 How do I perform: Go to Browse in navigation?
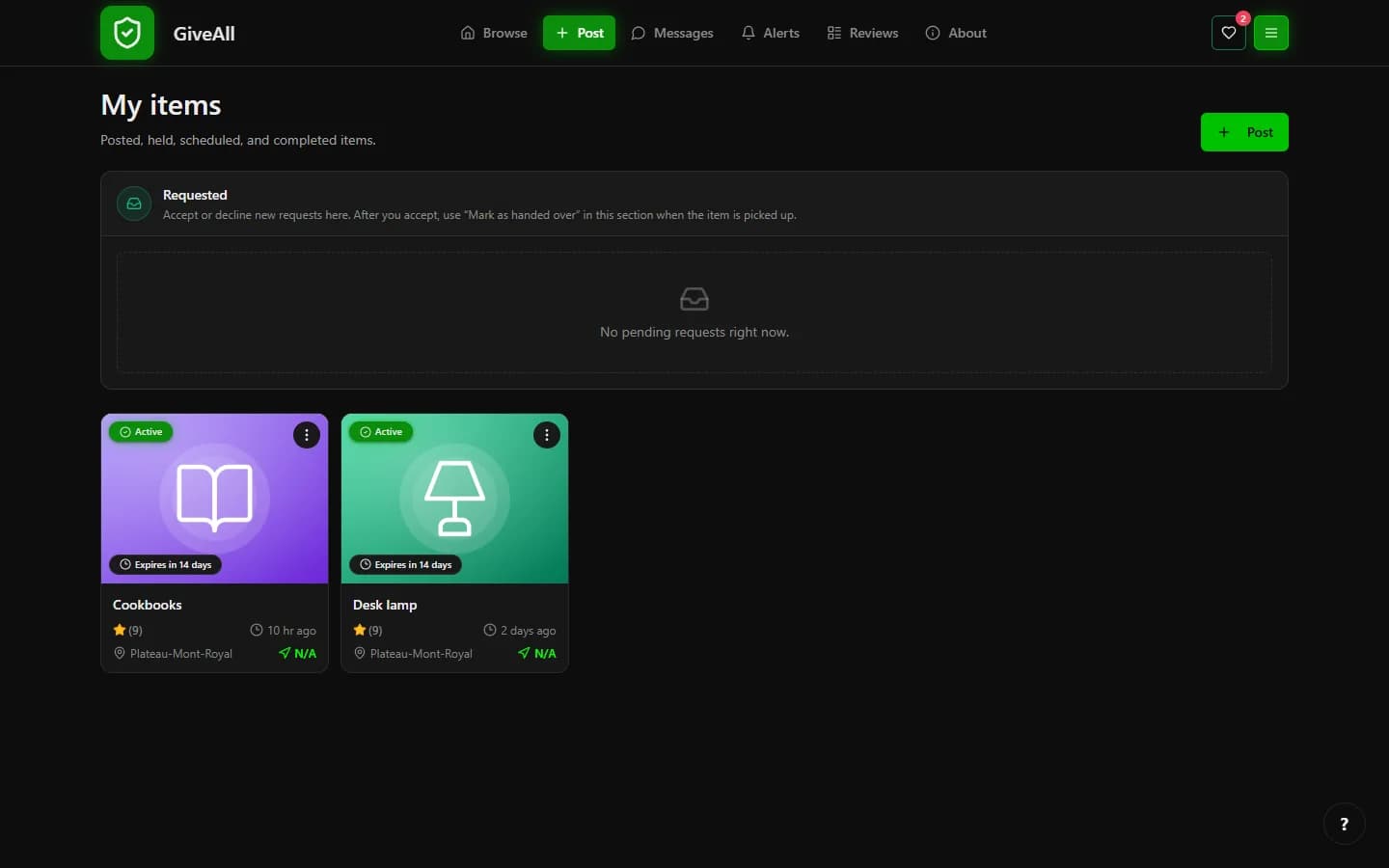[494, 33]
